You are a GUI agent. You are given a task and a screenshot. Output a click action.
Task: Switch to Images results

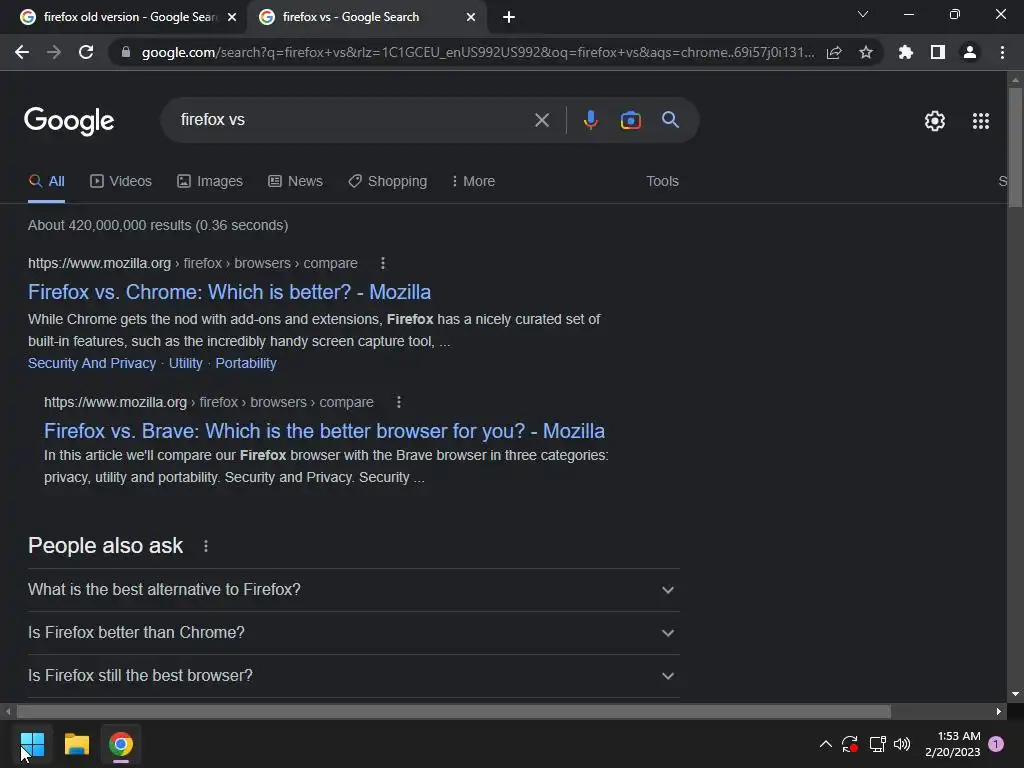tap(210, 181)
